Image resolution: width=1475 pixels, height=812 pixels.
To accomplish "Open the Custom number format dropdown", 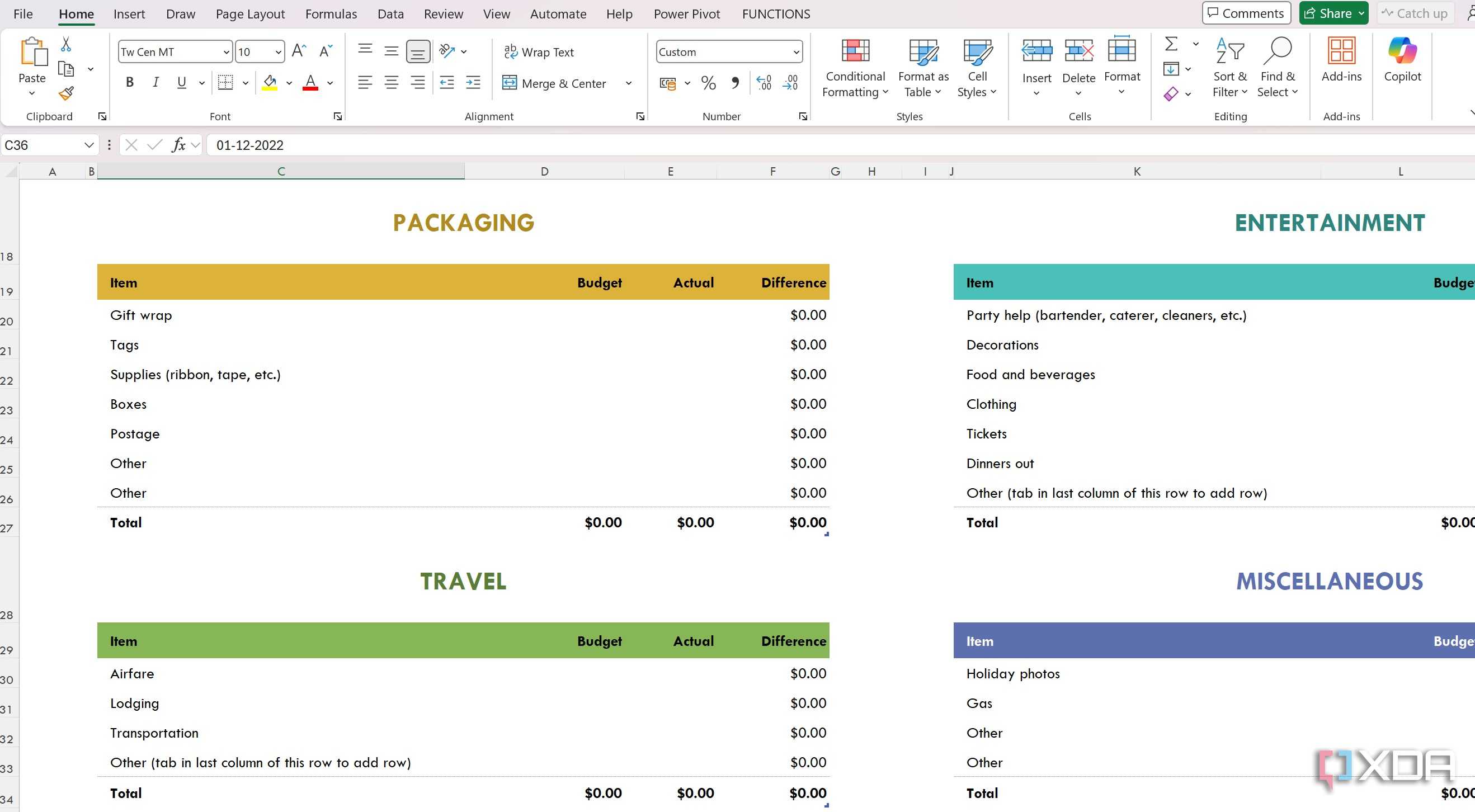I will (796, 52).
